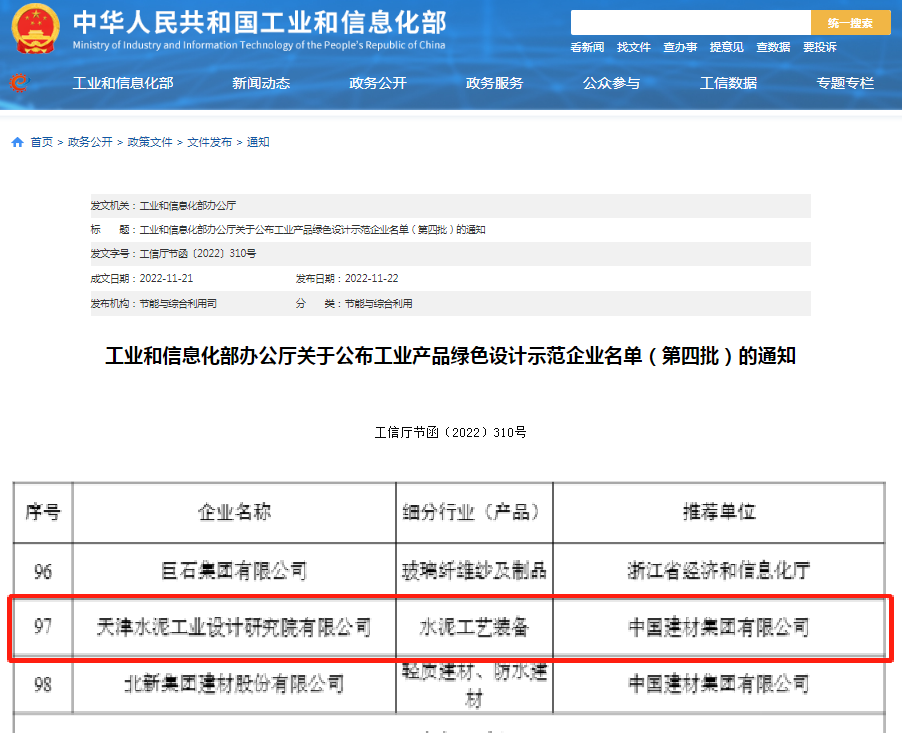Click the 天津水泥工业设计研究院有限公司 cell
Viewport: 902px width, 744px height.
234,627
